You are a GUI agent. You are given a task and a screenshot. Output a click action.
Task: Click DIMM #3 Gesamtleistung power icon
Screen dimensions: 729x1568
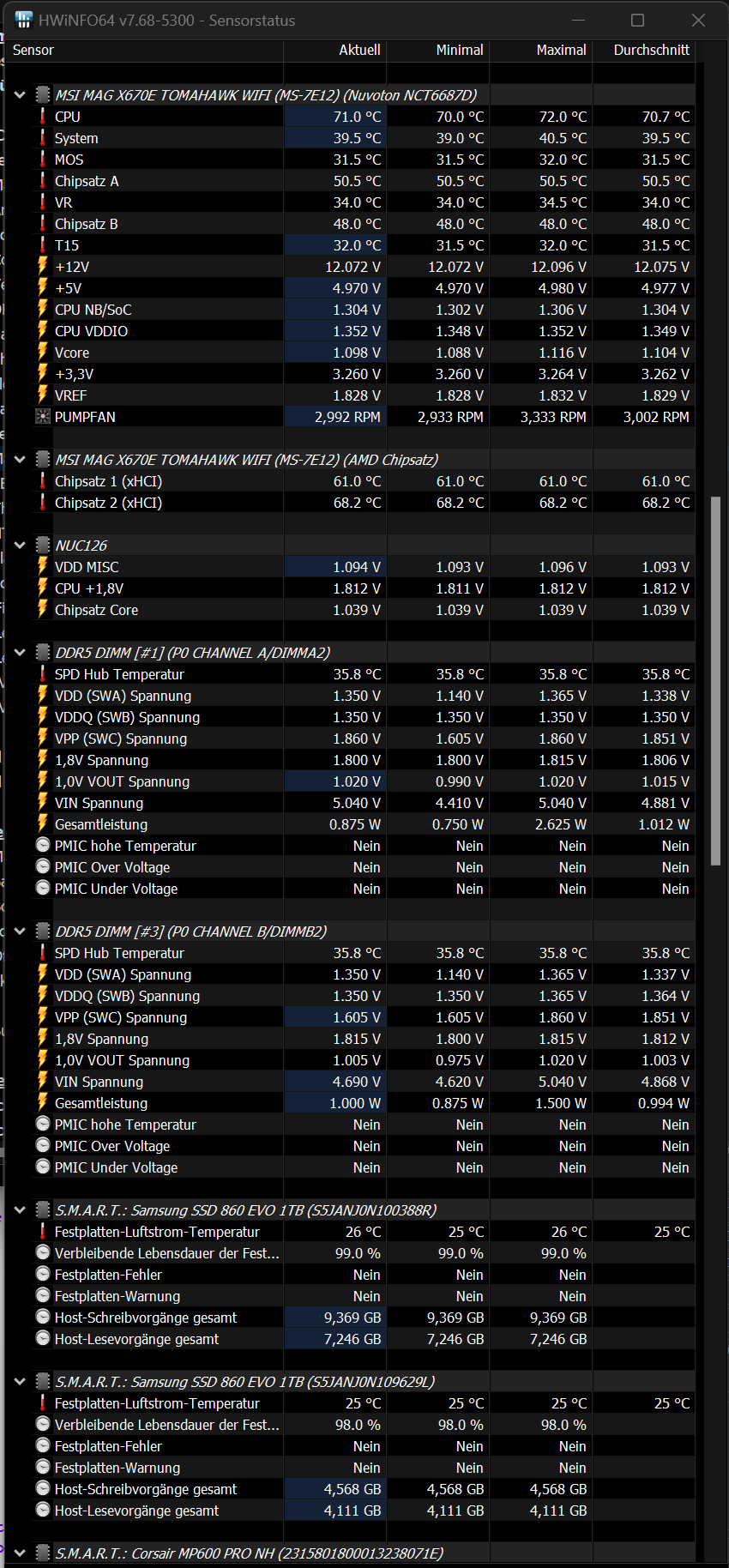click(43, 1103)
